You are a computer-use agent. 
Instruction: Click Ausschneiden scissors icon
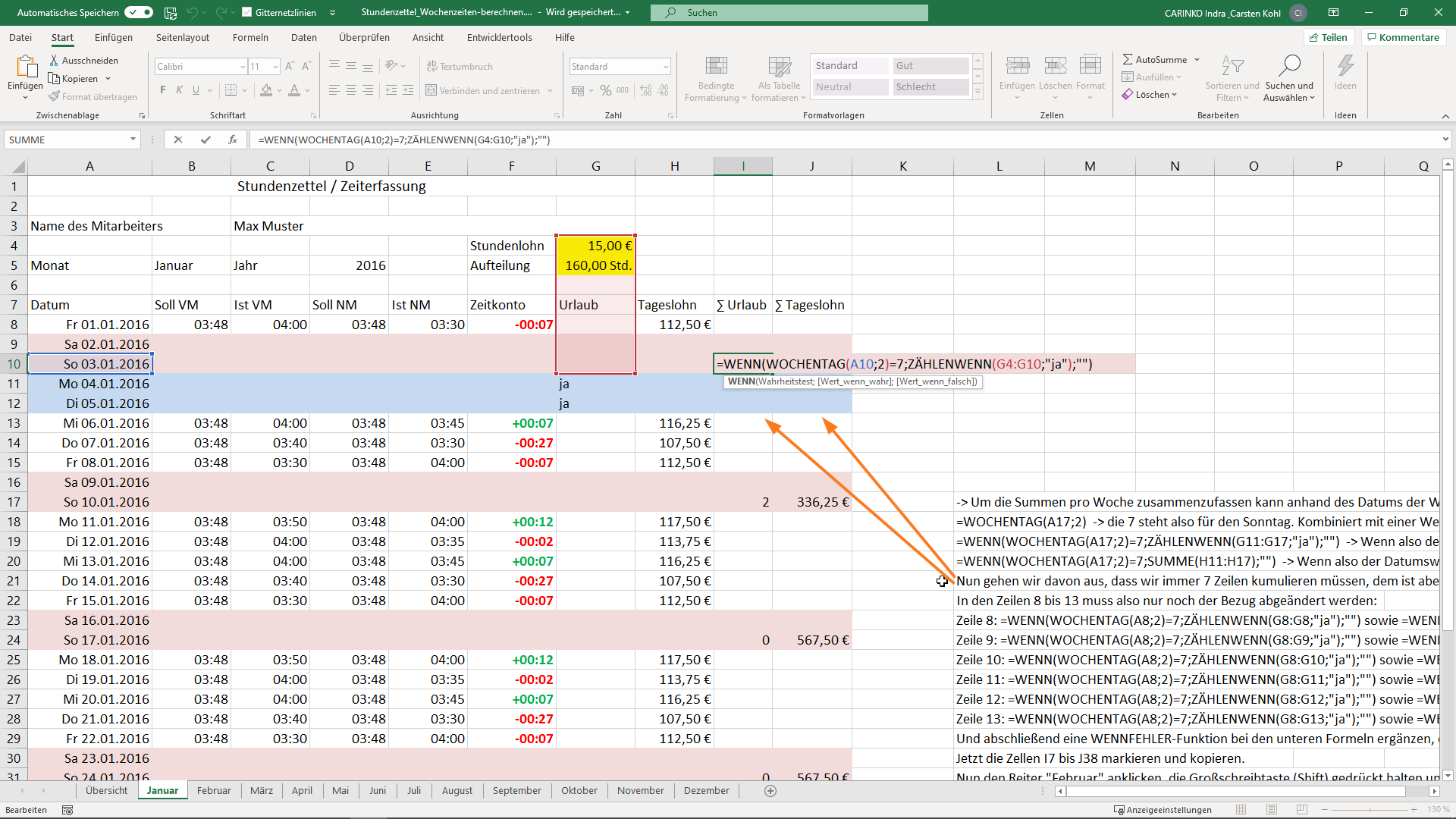pos(55,60)
